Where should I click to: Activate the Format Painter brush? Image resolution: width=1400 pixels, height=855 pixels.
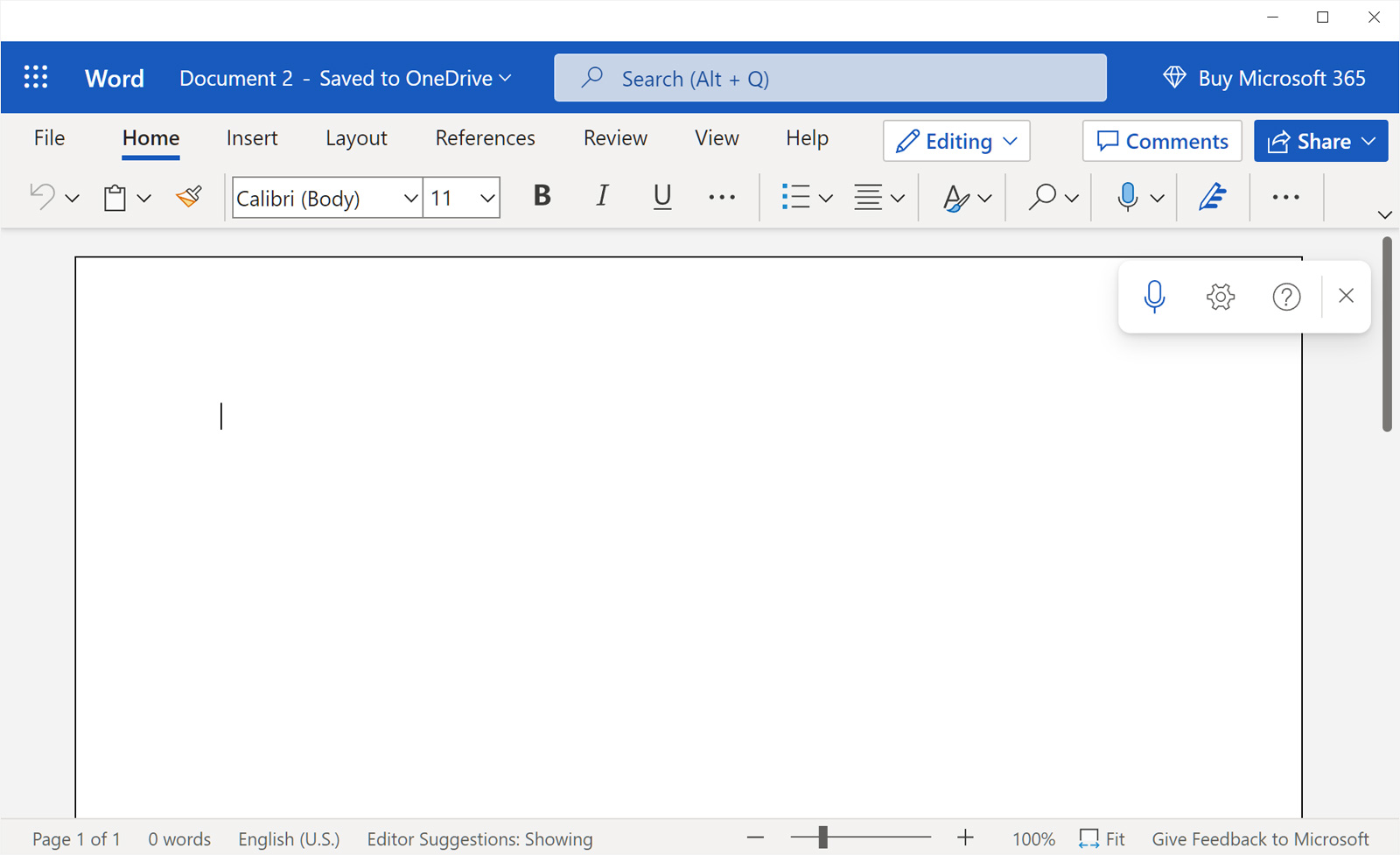click(x=189, y=197)
